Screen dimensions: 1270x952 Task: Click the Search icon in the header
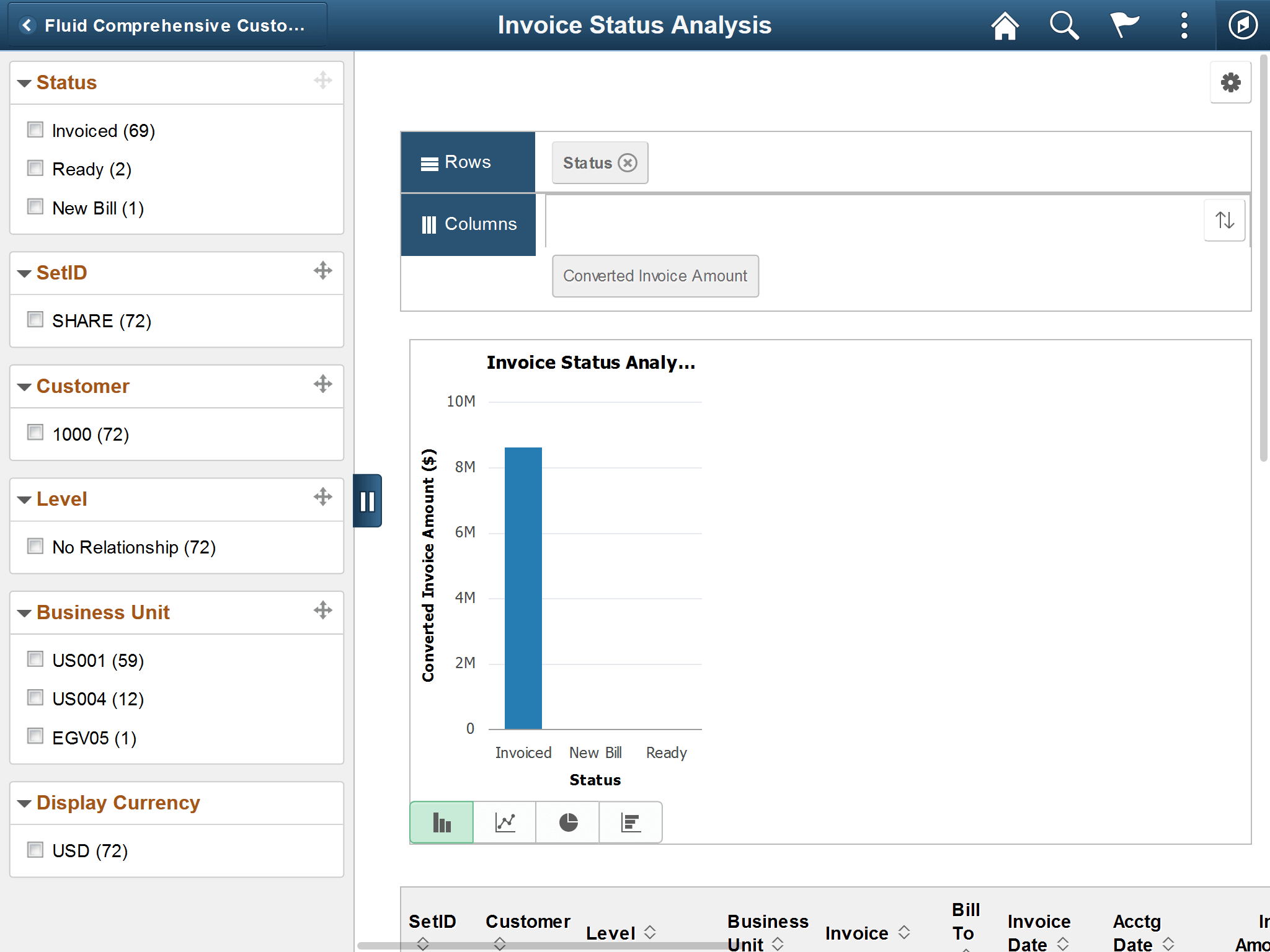[1063, 25]
